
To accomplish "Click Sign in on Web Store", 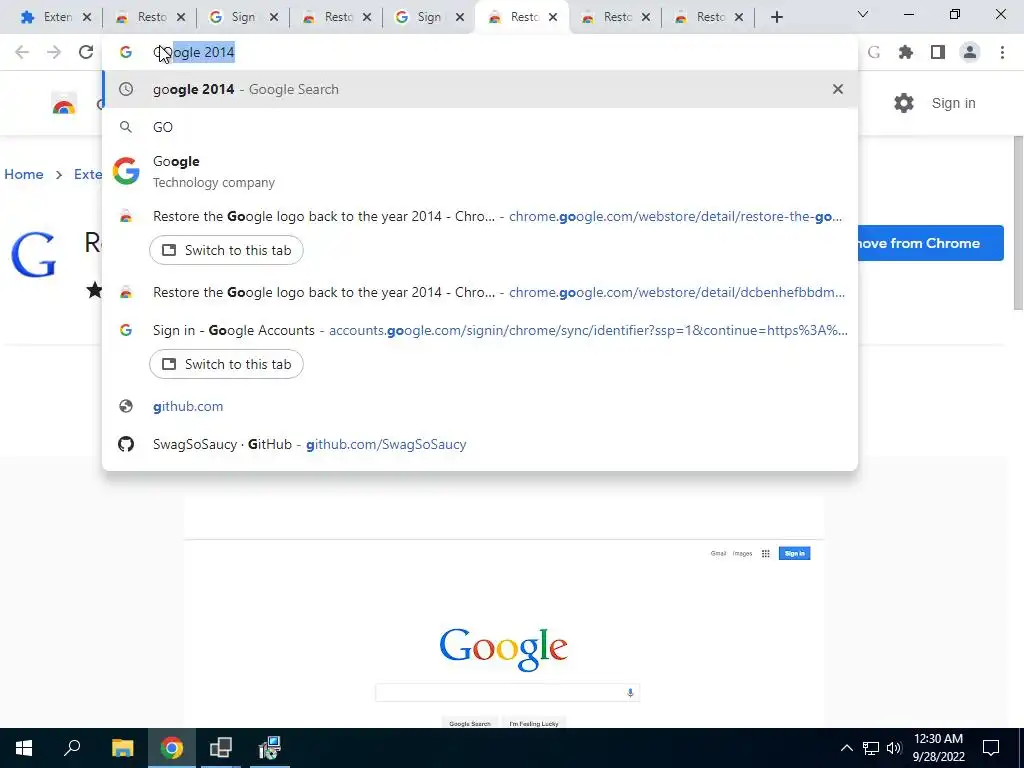I will click(953, 103).
